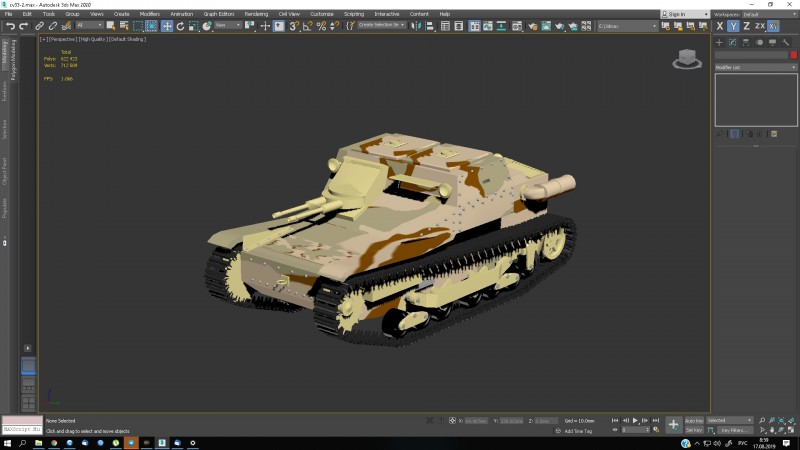Activate the Select and Rotate tool

(x=180, y=26)
